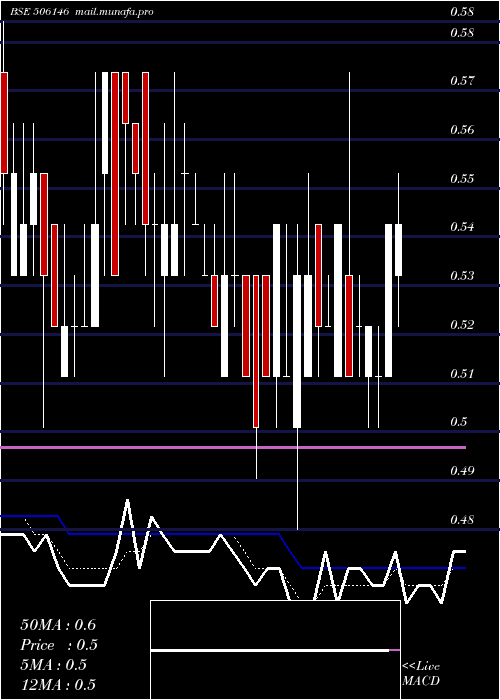Click the 0.54 price axis label
The height and width of the screenshot is (700, 500).
coord(462,227)
